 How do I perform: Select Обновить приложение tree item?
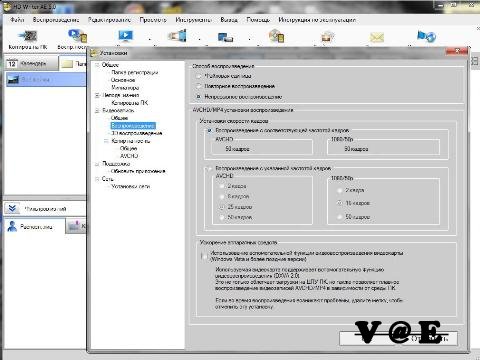coord(138,171)
